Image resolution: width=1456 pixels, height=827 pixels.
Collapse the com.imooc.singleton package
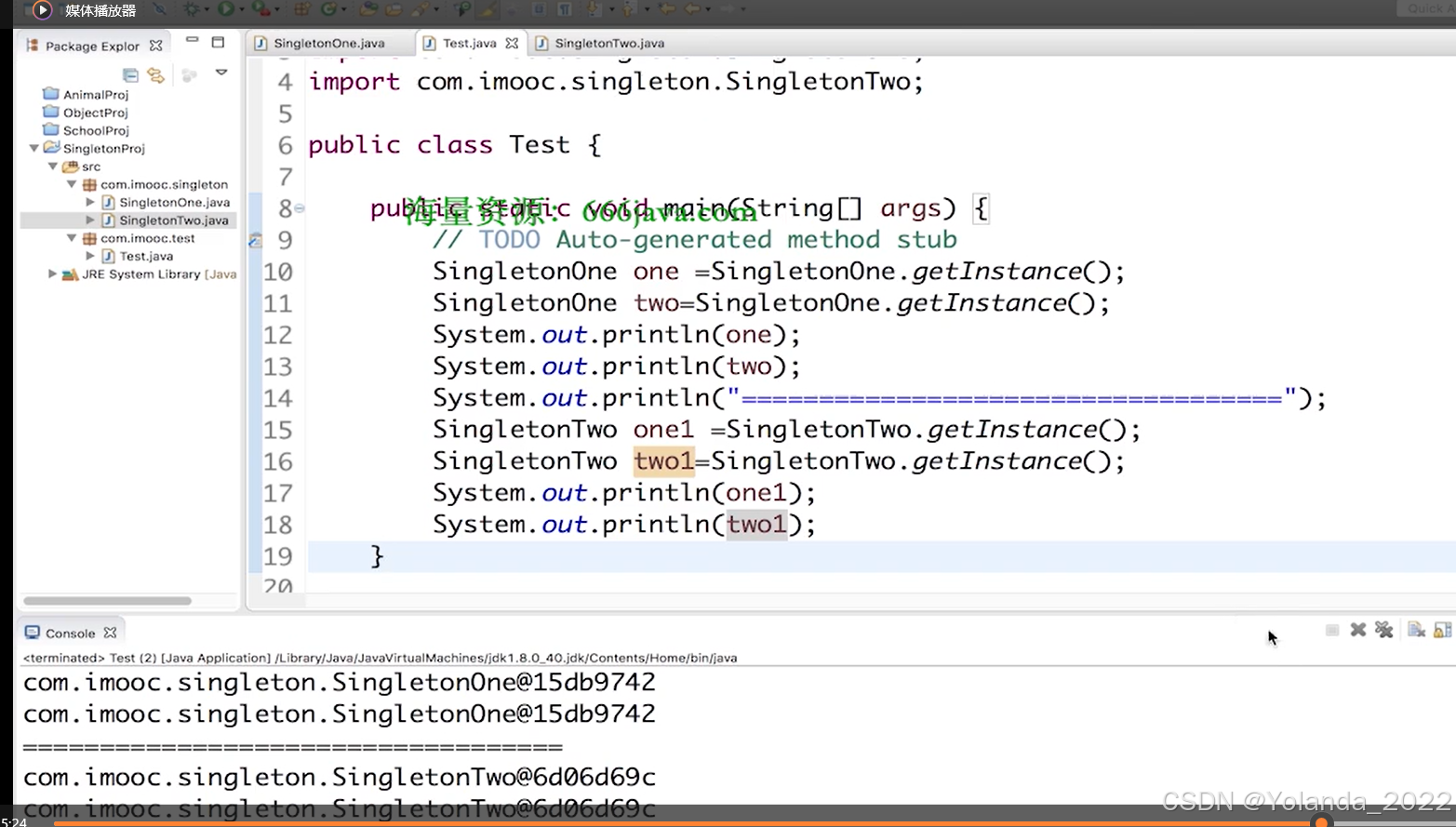point(72,184)
